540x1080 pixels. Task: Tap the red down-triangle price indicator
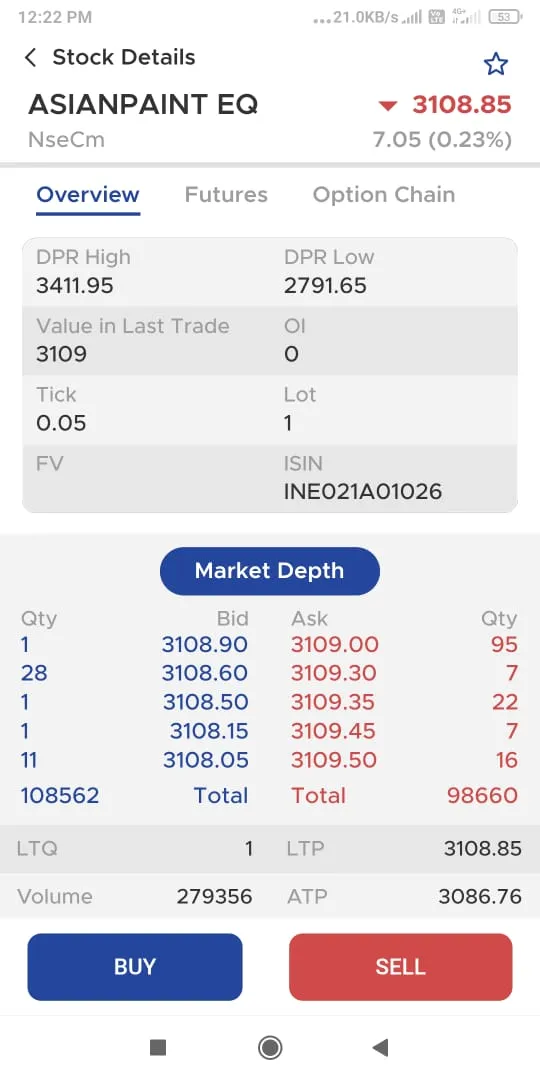(x=388, y=105)
